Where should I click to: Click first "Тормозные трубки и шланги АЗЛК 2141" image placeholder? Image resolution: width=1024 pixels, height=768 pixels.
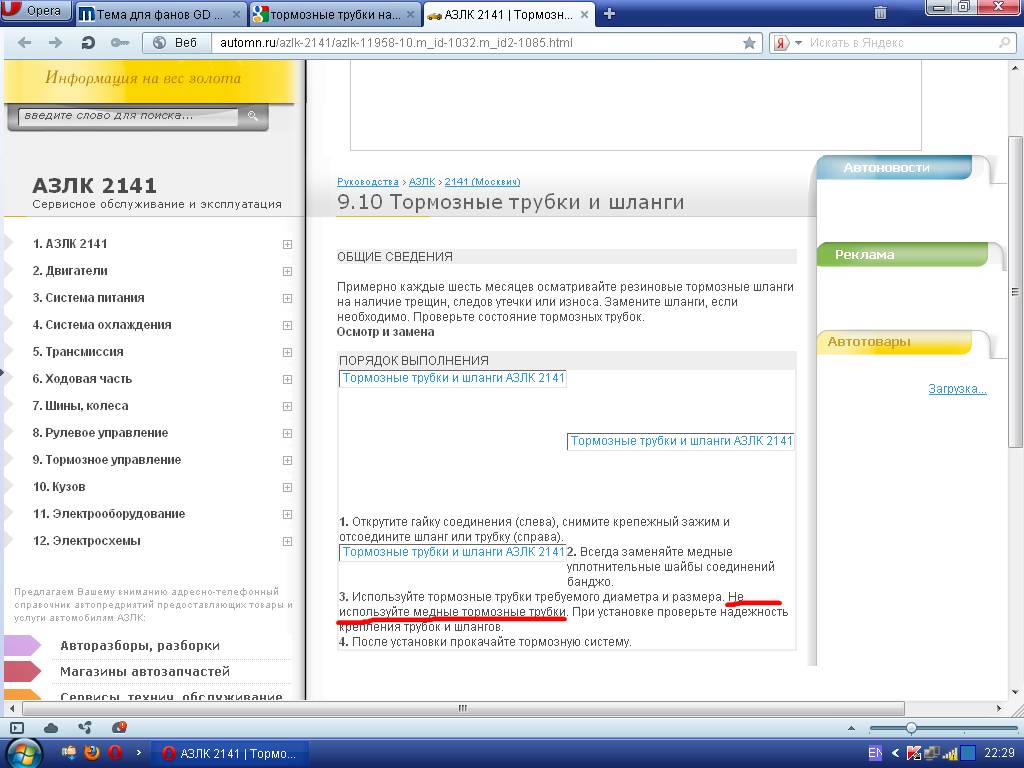tap(453, 378)
